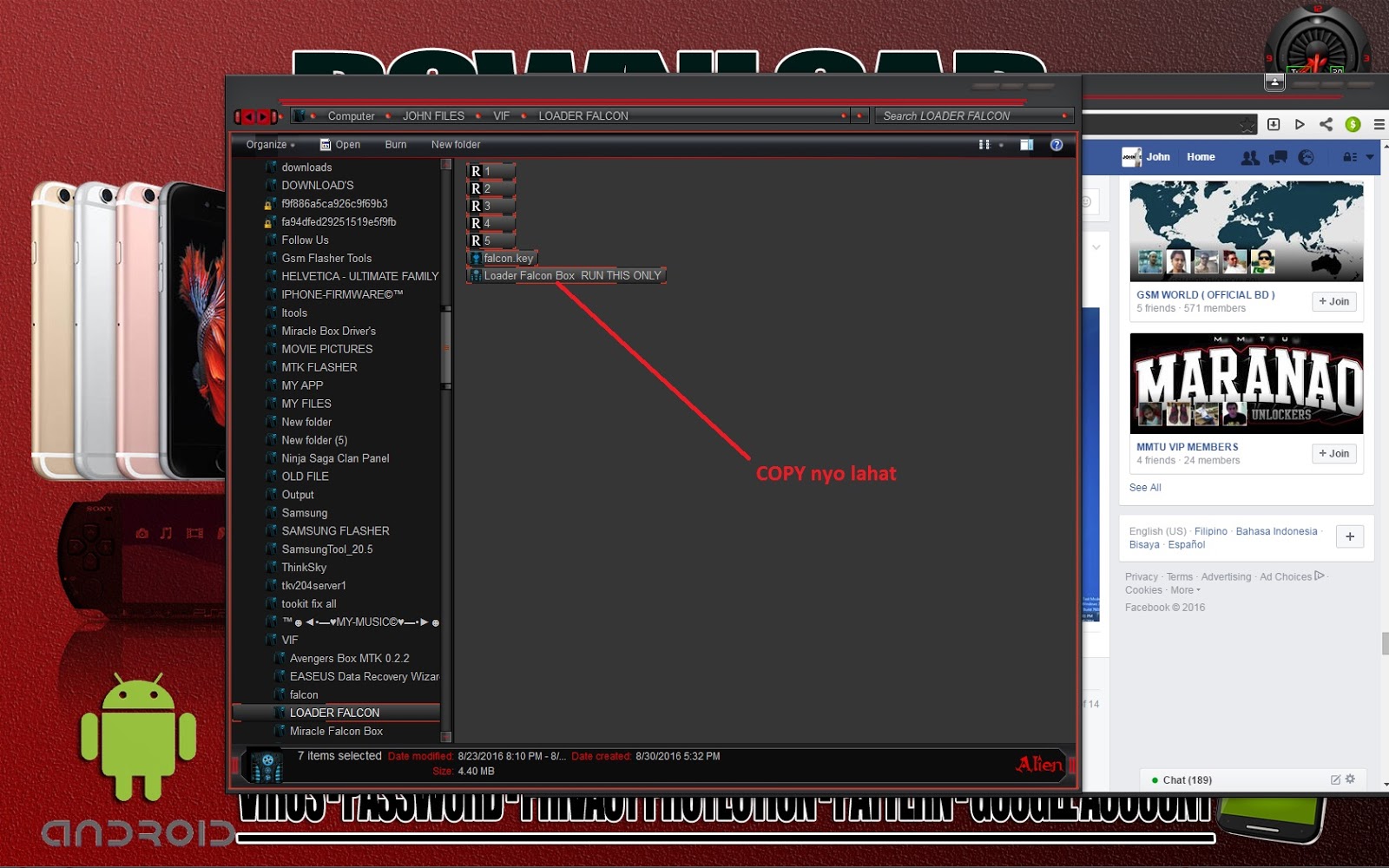Switch language to Filipino

pos(1211,531)
